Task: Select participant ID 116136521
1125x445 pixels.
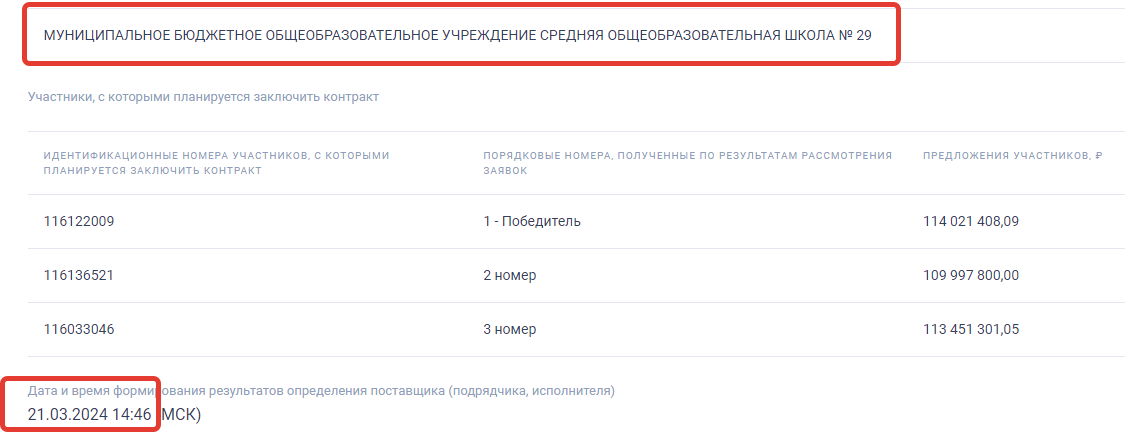Action: [79, 275]
